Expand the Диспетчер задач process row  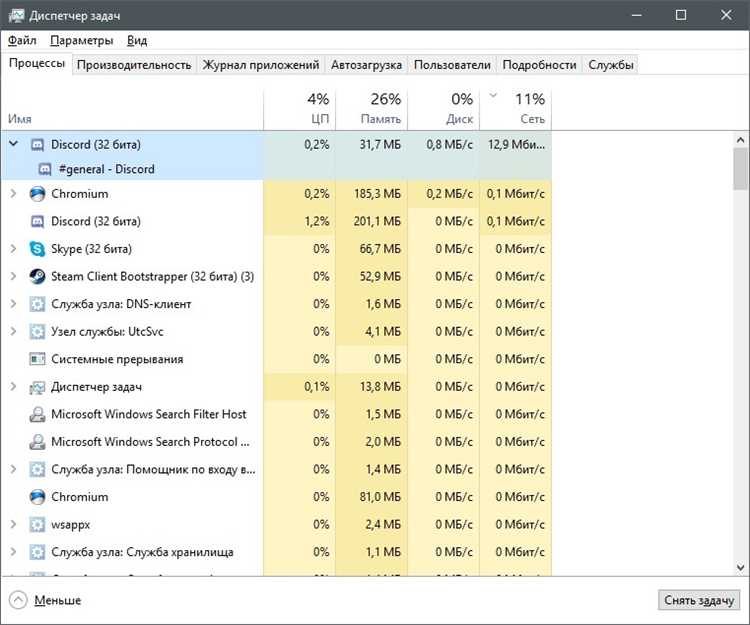click(13, 386)
